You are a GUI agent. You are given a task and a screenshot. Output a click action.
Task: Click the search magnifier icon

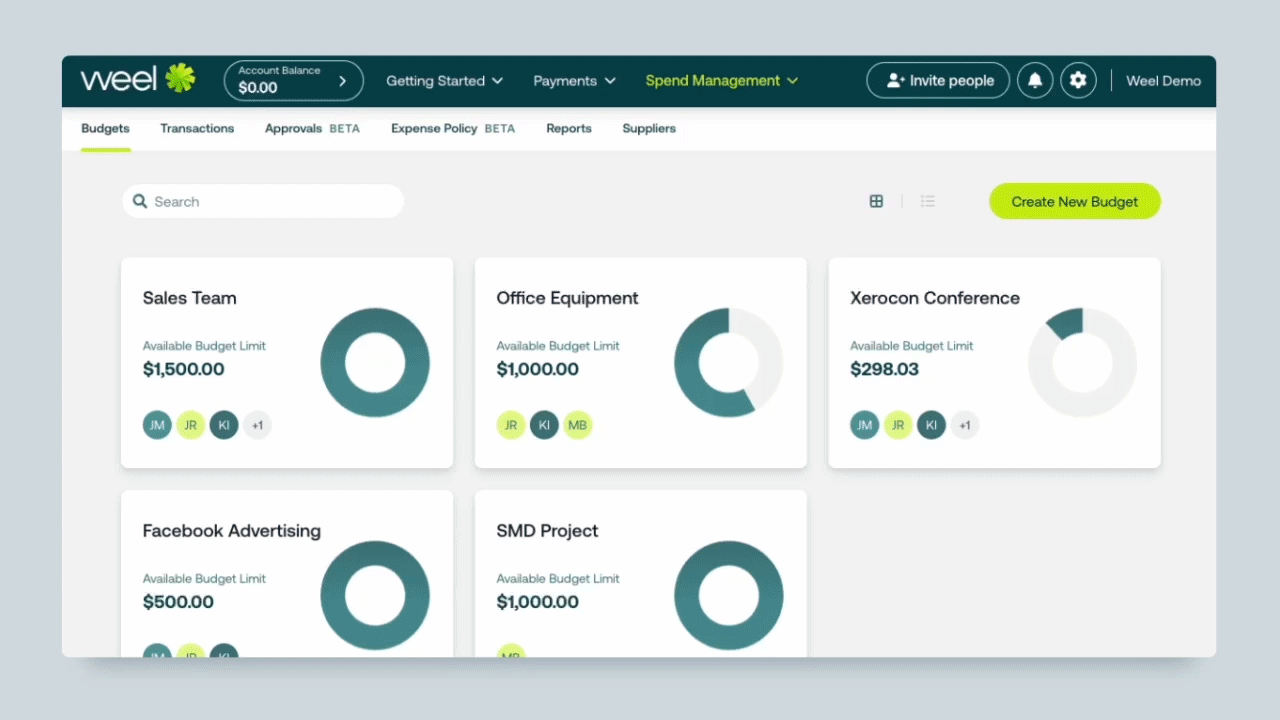pos(140,201)
